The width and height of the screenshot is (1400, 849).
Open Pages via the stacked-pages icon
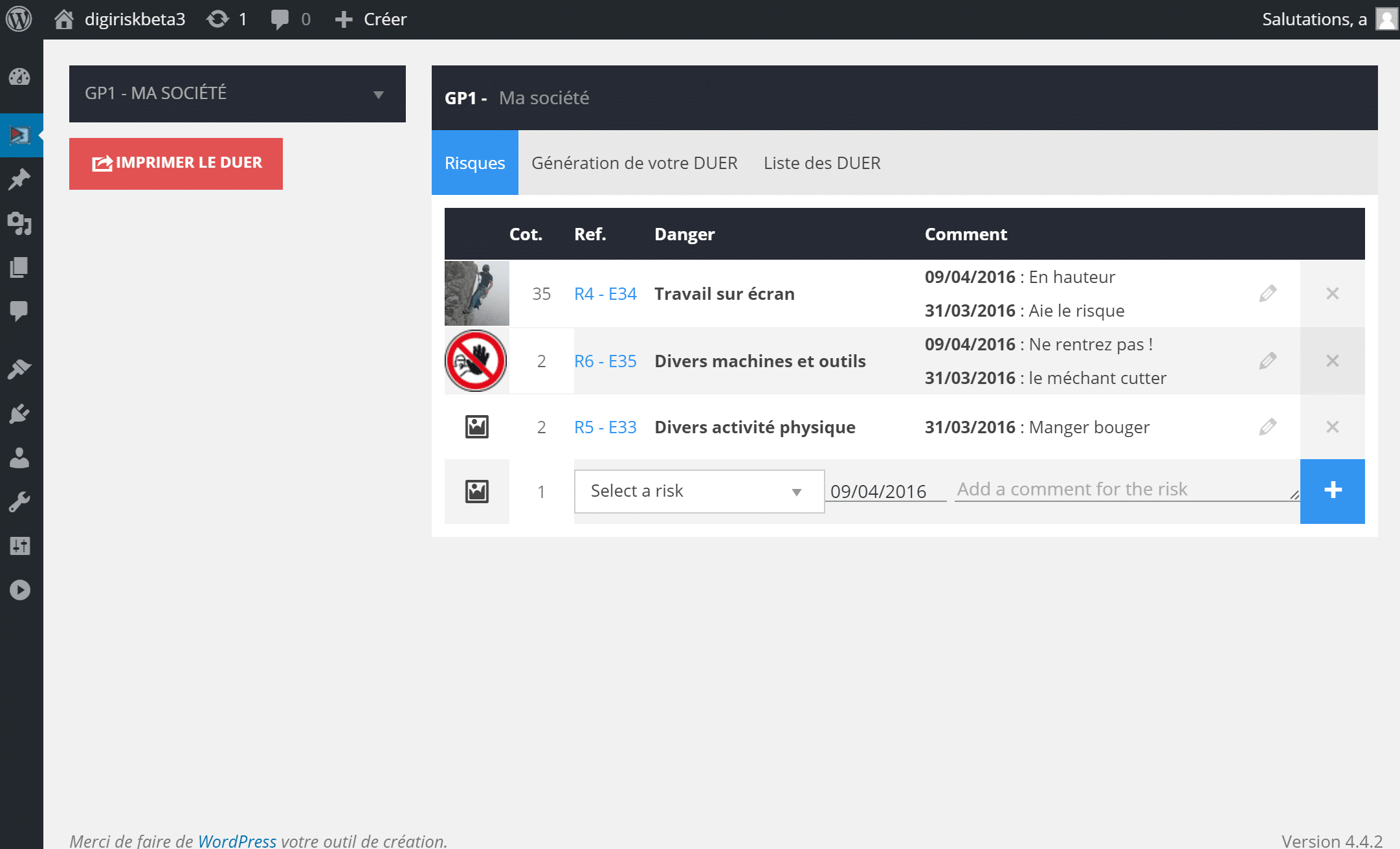(x=19, y=267)
